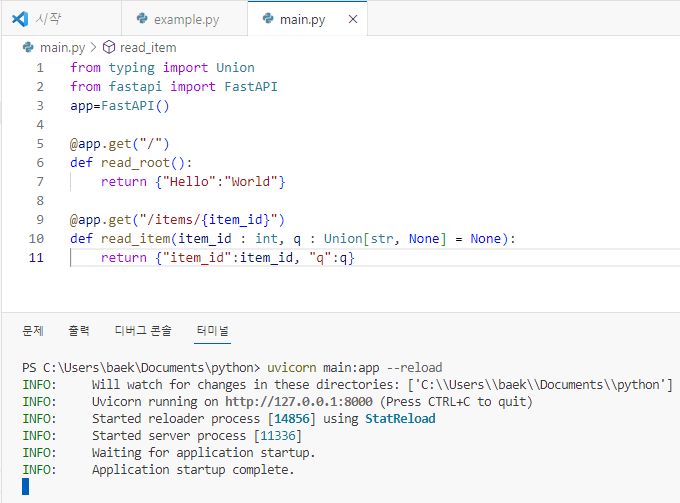Image resolution: width=680 pixels, height=503 pixels.
Task: Close the main.py tab
Action: [x=353, y=19]
